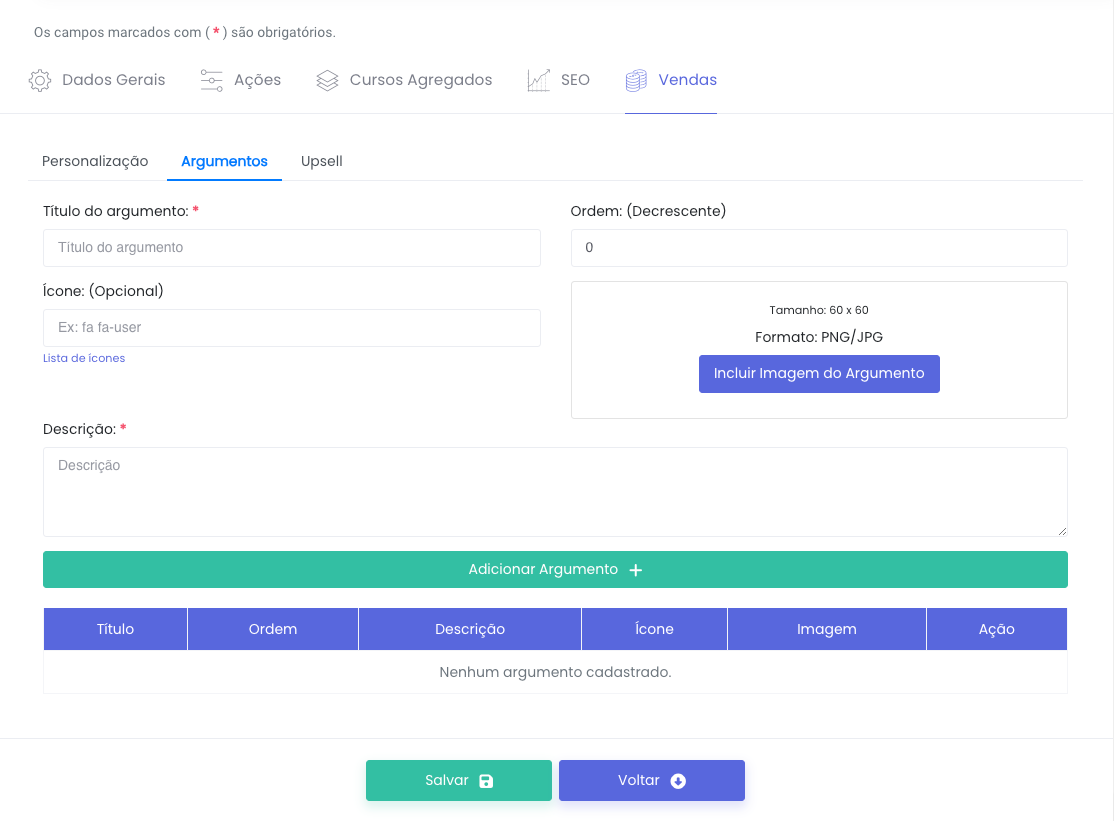Click the gear icon beside Dados Gerais

[x=40, y=81]
